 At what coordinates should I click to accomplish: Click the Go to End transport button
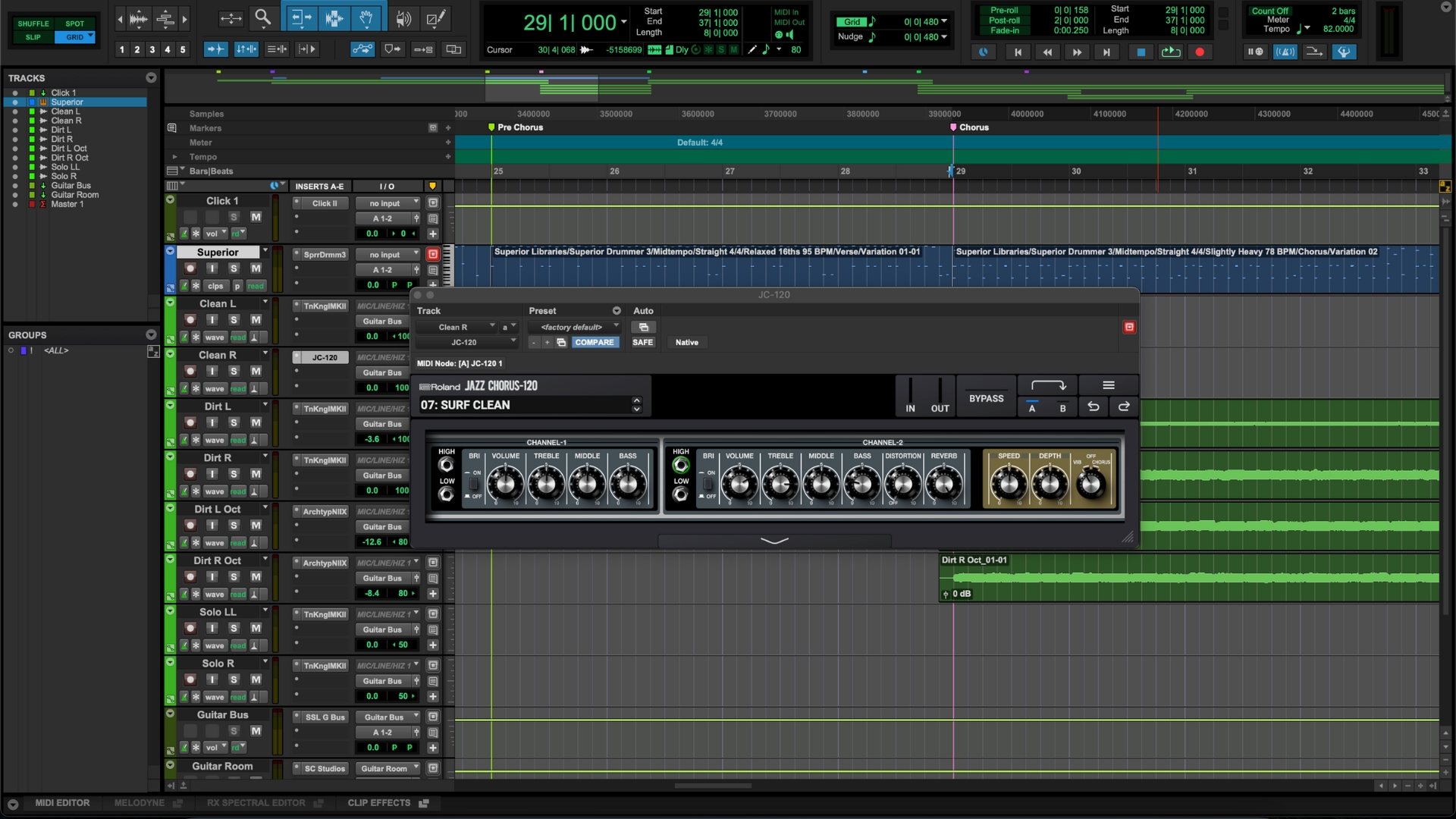tap(1106, 52)
